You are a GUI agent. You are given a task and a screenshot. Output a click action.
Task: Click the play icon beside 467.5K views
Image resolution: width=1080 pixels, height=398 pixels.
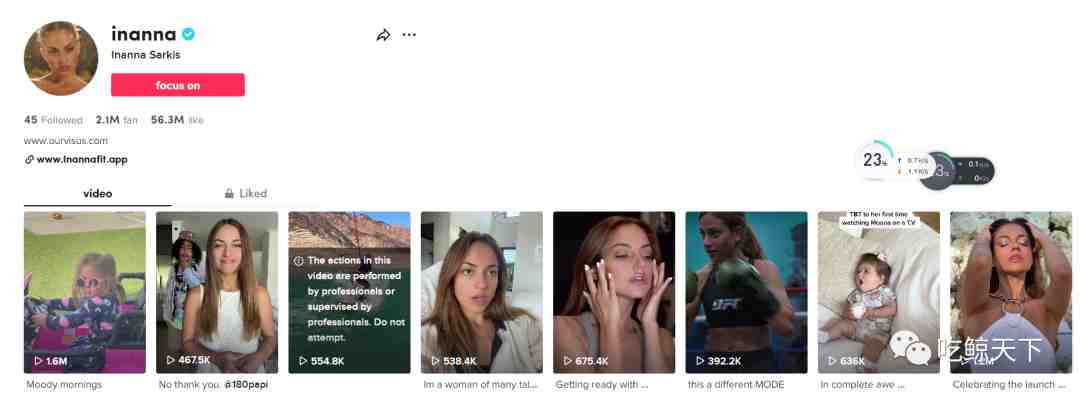(x=171, y=360)
